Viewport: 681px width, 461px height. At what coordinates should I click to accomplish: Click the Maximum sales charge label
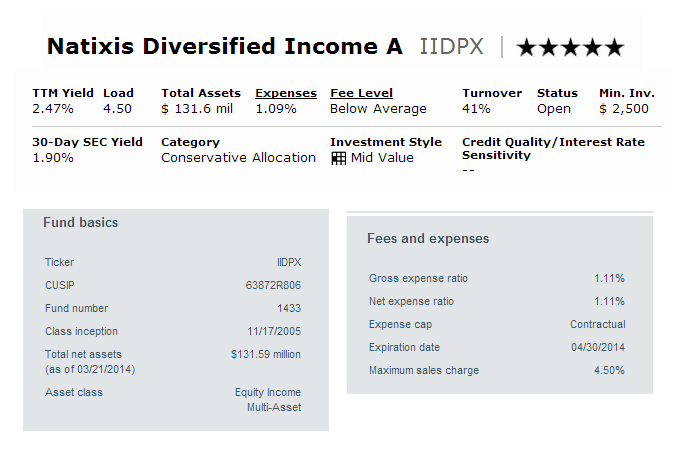(x=424, y=371)
